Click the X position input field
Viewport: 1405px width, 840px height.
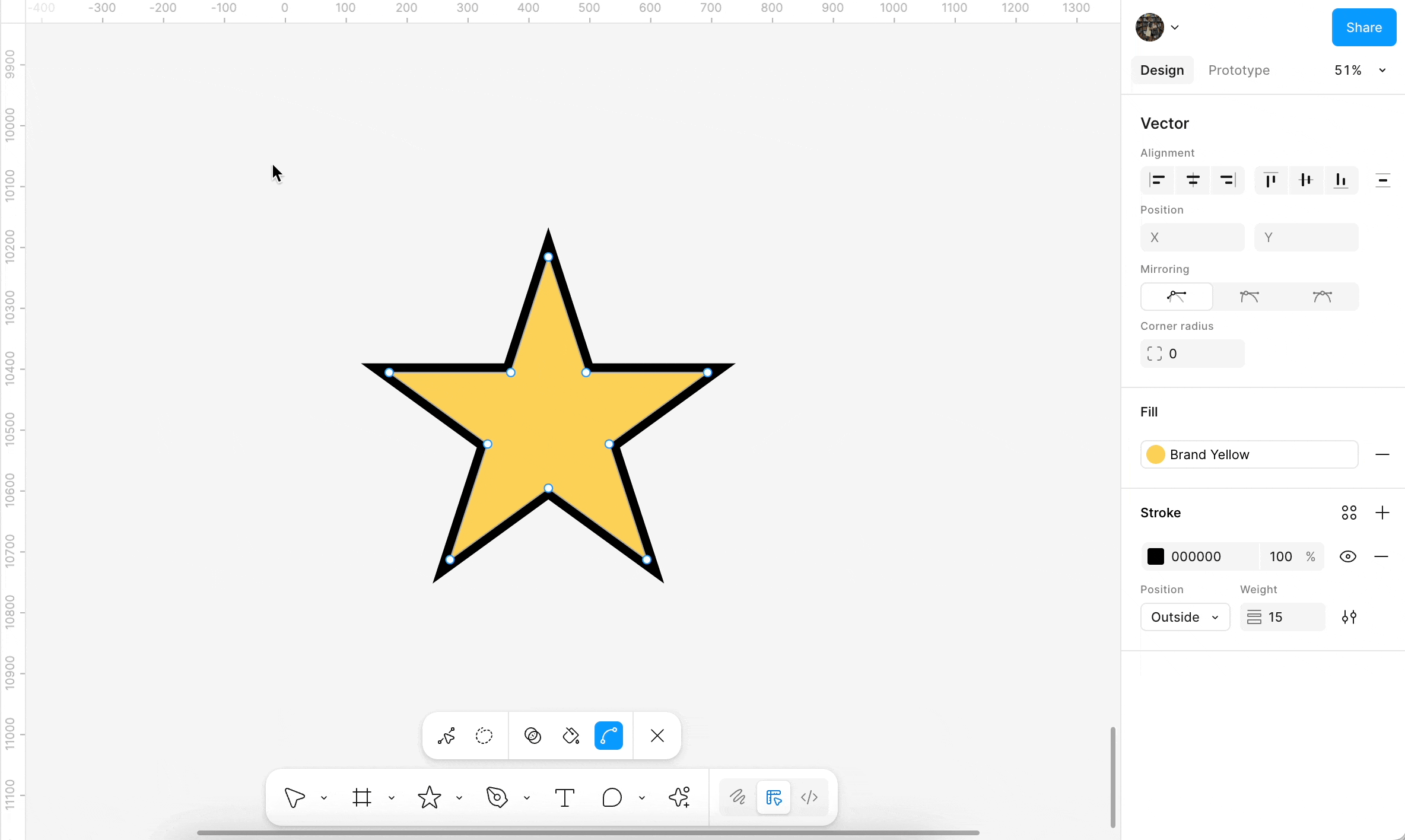(1192, 237)
